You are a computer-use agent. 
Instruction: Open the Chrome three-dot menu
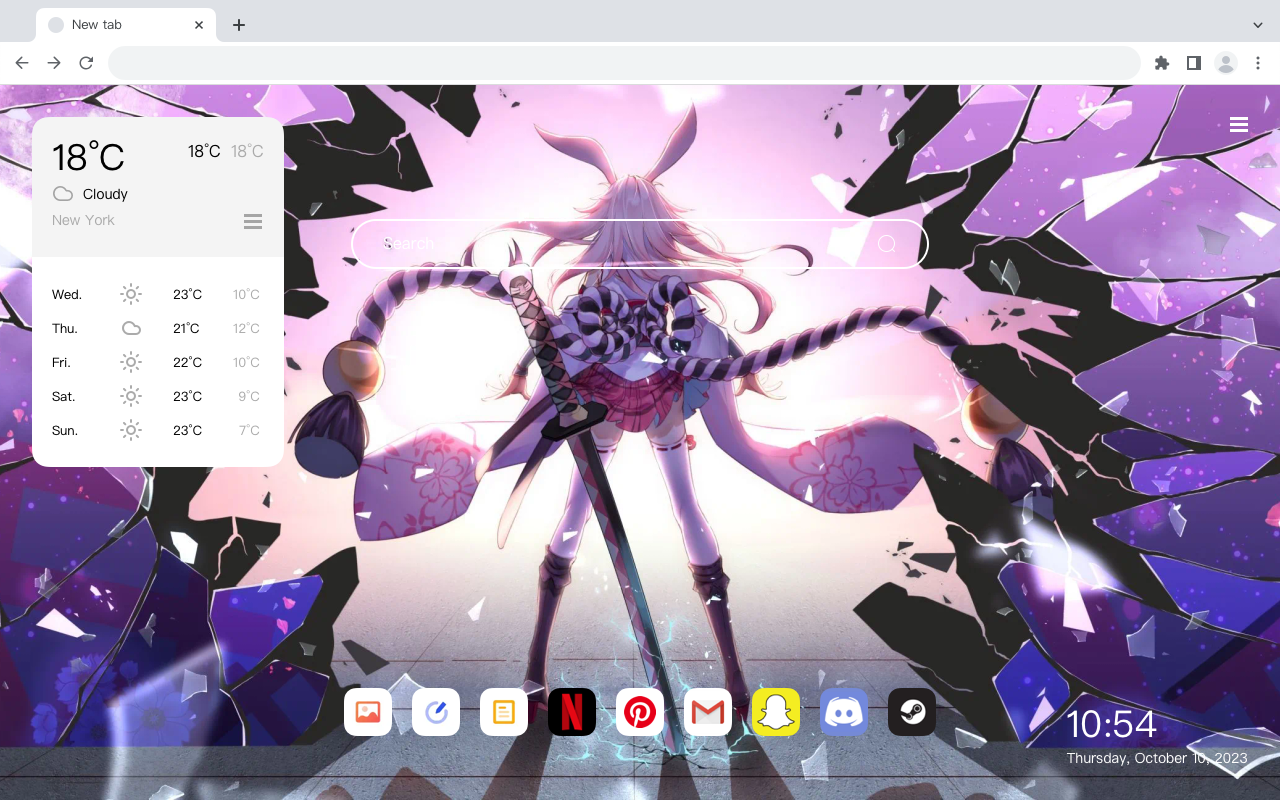coord(1258,63)
